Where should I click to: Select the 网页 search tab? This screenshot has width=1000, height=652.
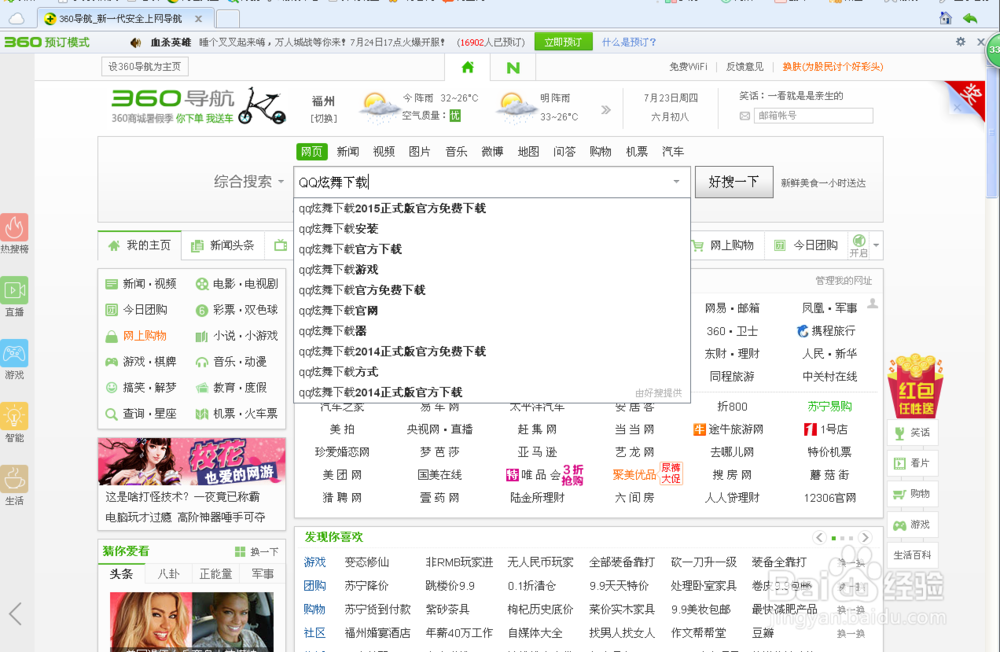312,151
